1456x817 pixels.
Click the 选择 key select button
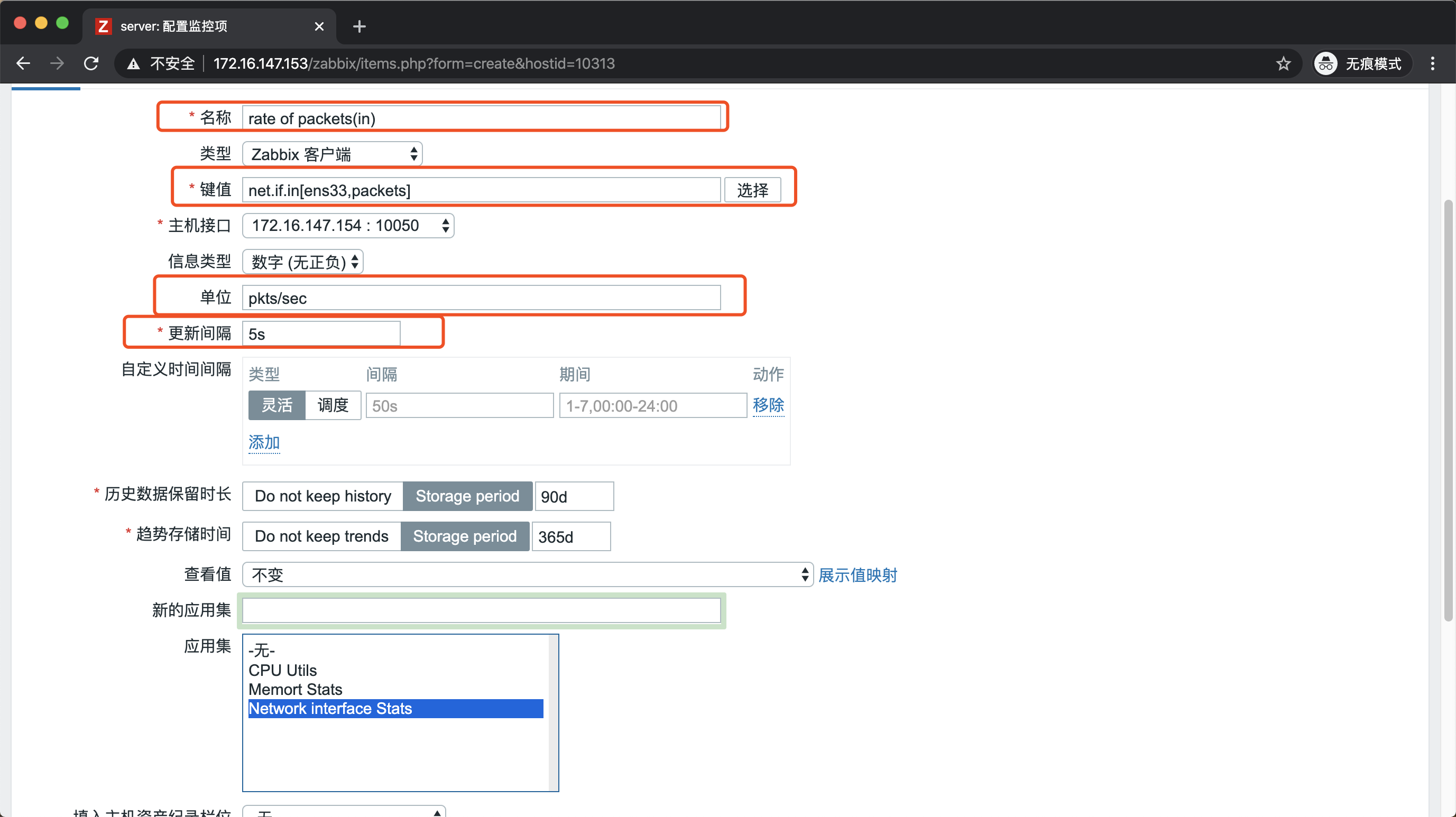click(x=752, y=190)
